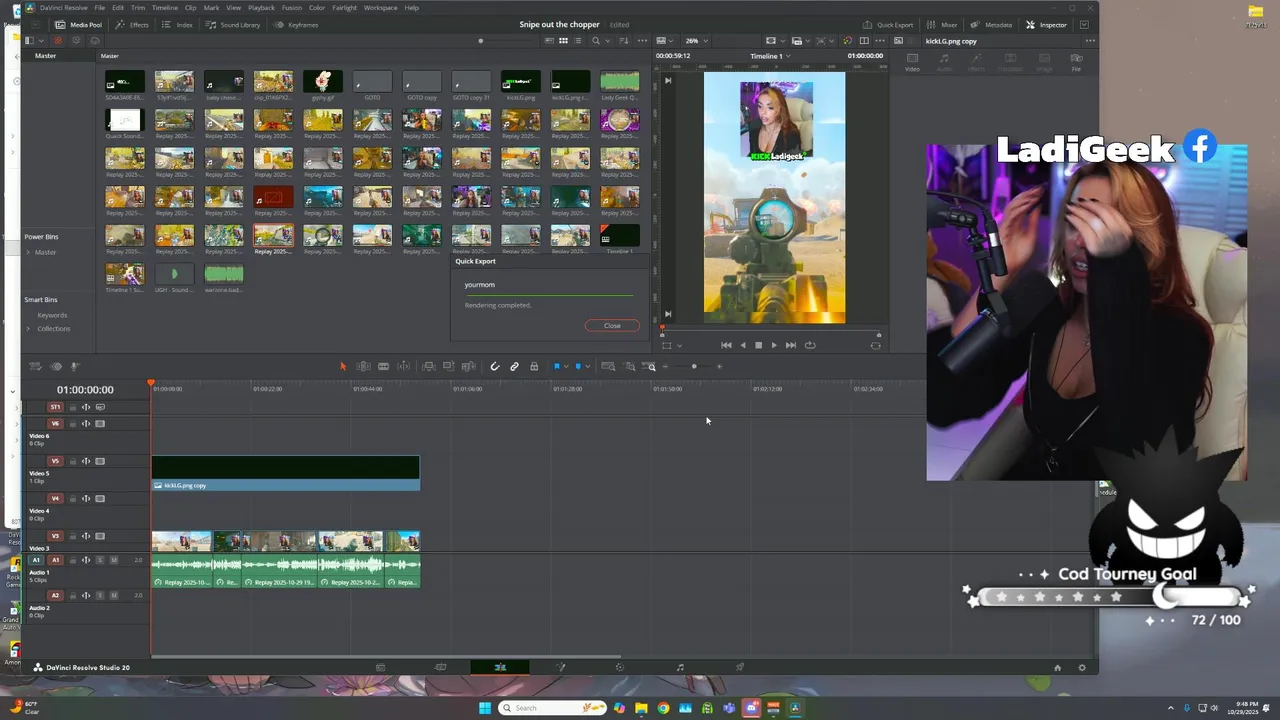Viewport: 1280px width, 720px height.
Task: Open the Sound Library panel
Action: pyautogui.click(x=232, y=25)
